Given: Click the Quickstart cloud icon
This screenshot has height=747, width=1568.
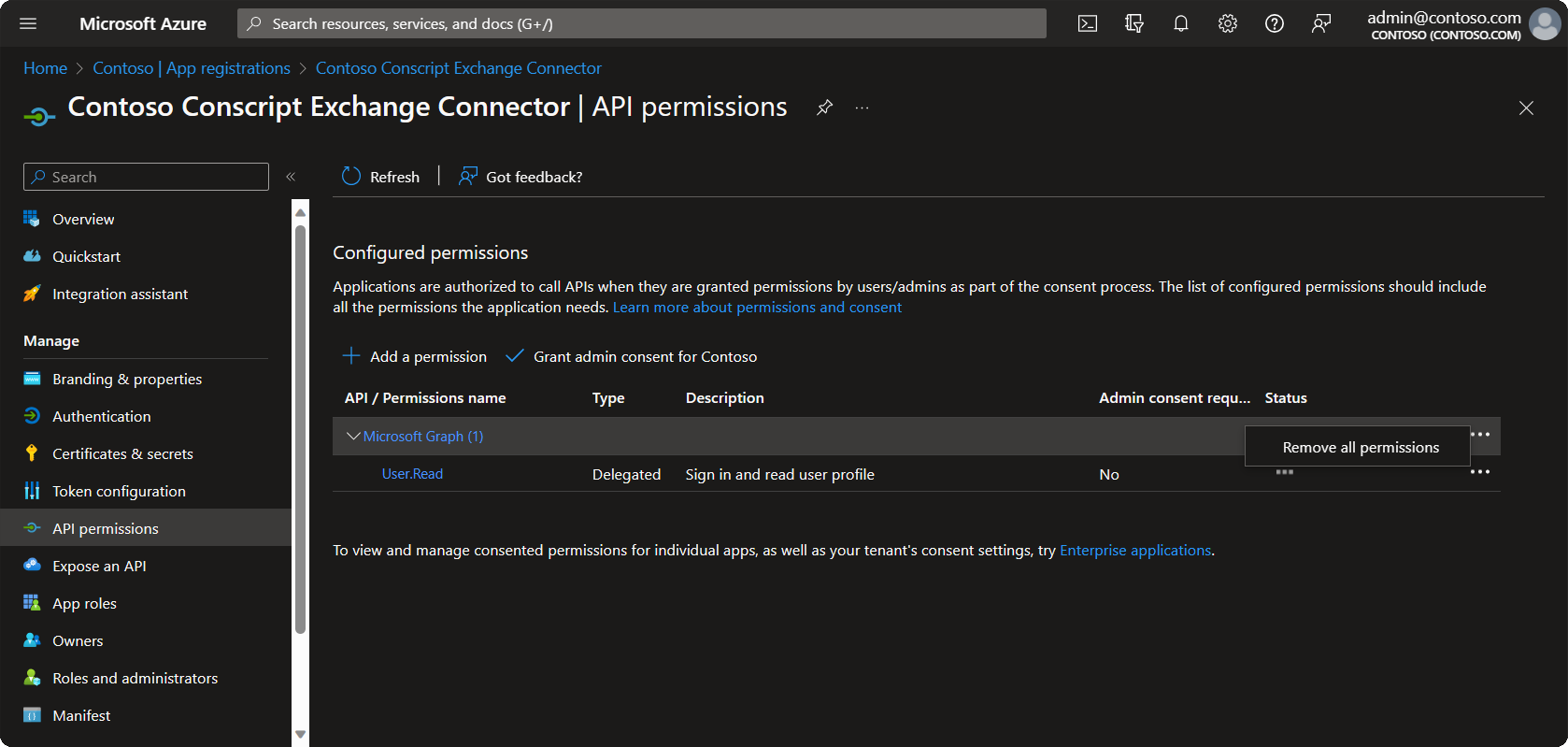Looking at the screenshot, I should pos(32,256).
